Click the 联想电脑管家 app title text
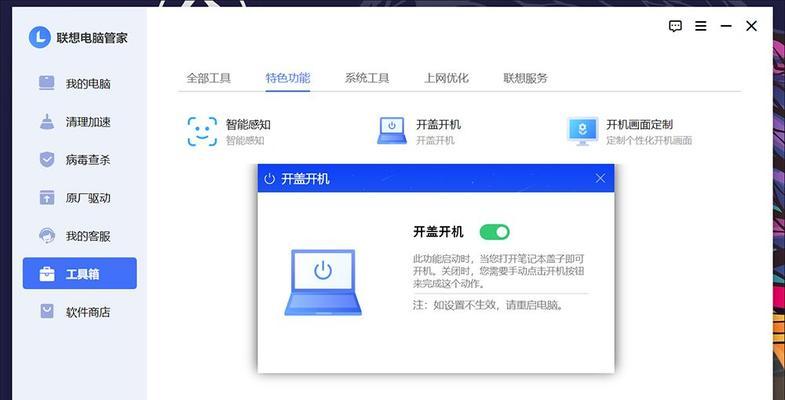Viewport: 785px width, 400px height. 92,38
